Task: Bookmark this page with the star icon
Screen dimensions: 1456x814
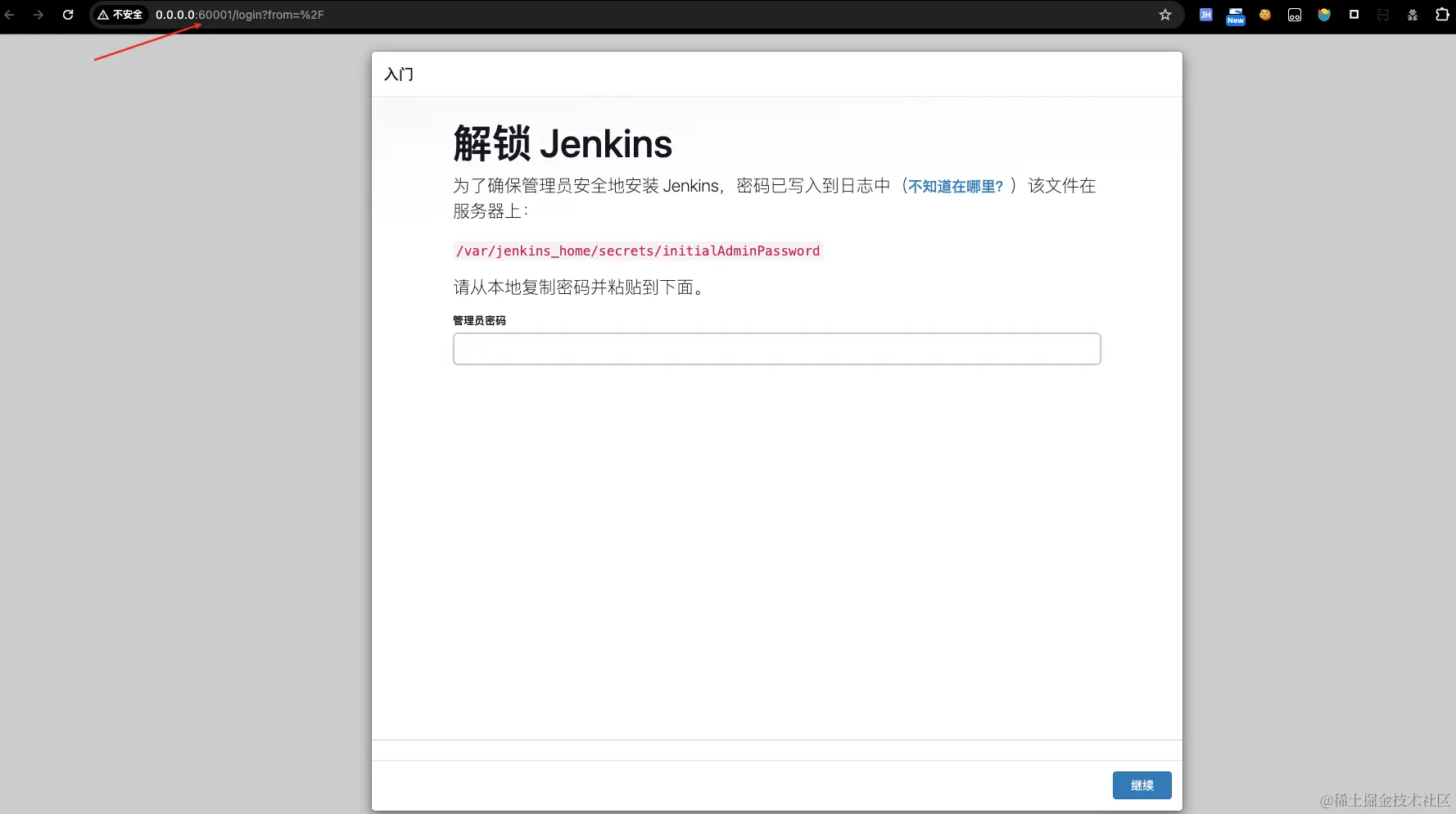Action: tap(1165, 15)
